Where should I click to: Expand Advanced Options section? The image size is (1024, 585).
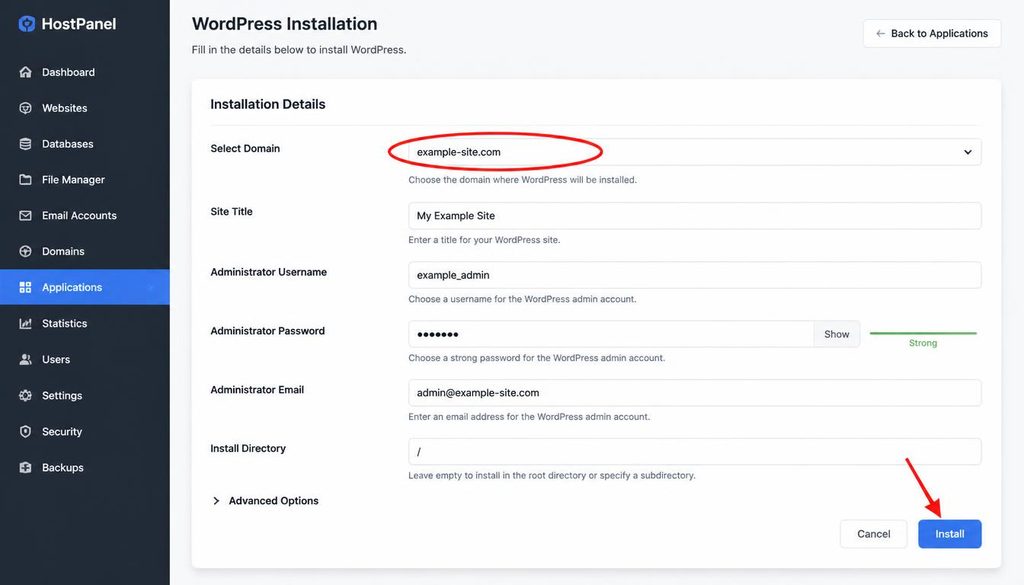(265, 501)
